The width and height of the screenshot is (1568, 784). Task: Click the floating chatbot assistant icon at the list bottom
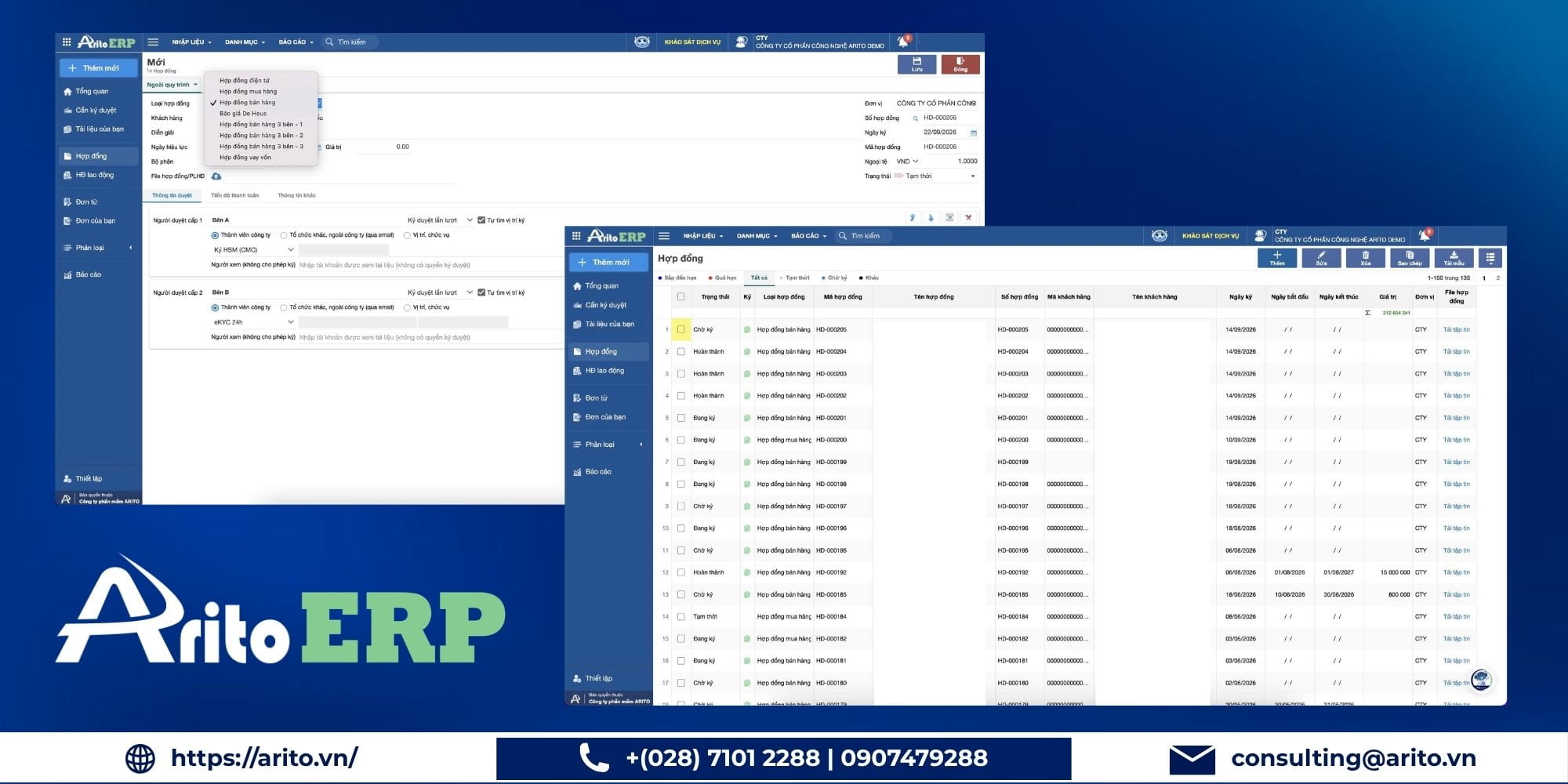(1481, 680)
